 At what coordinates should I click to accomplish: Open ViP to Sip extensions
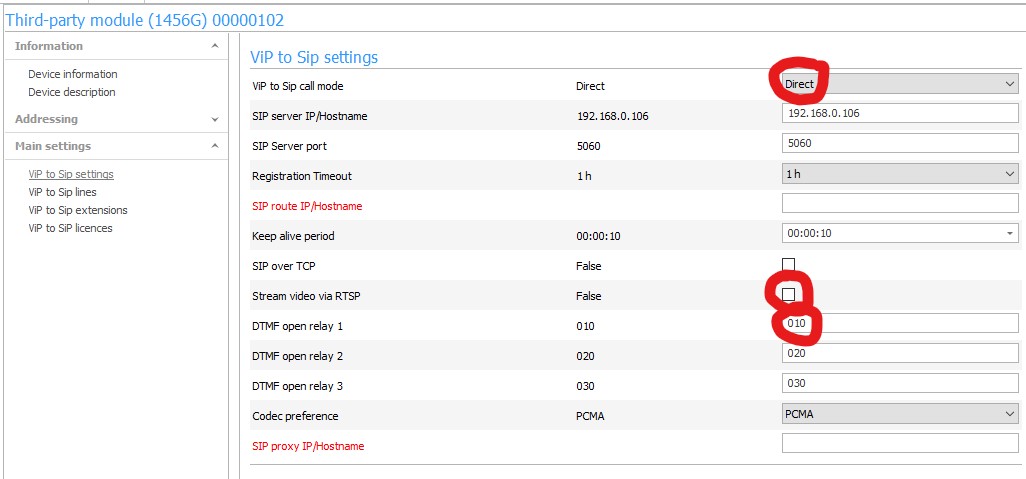coord(78,210)
